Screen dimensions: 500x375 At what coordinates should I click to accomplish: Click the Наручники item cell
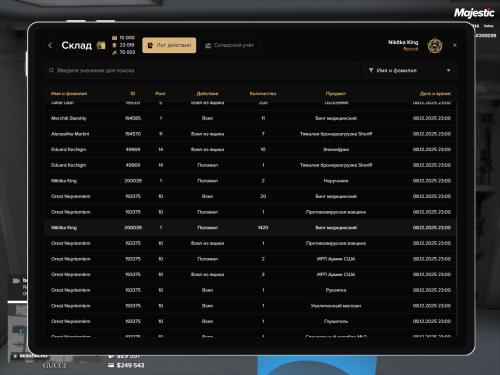click(x=336, y=181)
